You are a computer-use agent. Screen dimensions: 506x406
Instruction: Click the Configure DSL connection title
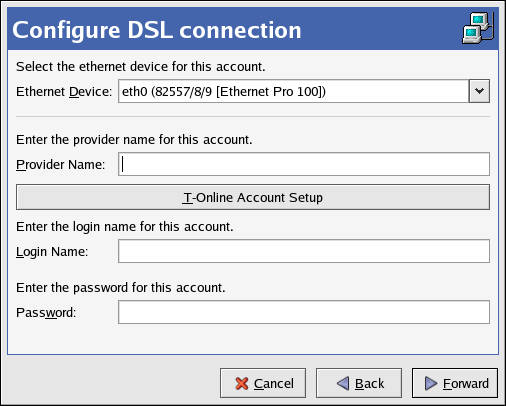157,30
